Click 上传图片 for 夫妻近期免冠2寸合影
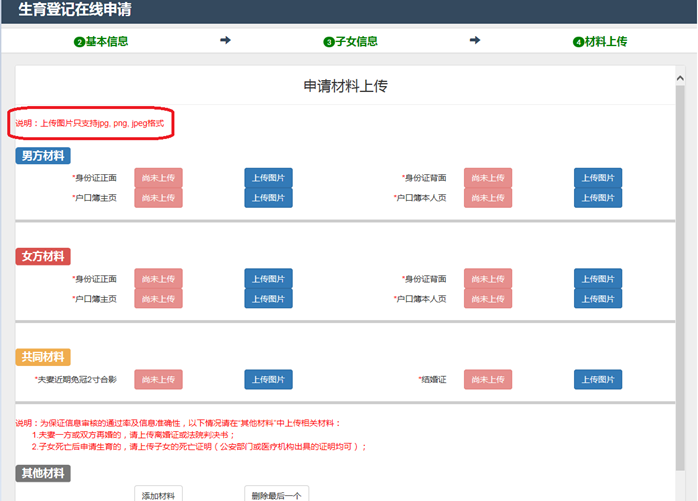This screenshot has width=698, height=501. (x=268, y=380)
